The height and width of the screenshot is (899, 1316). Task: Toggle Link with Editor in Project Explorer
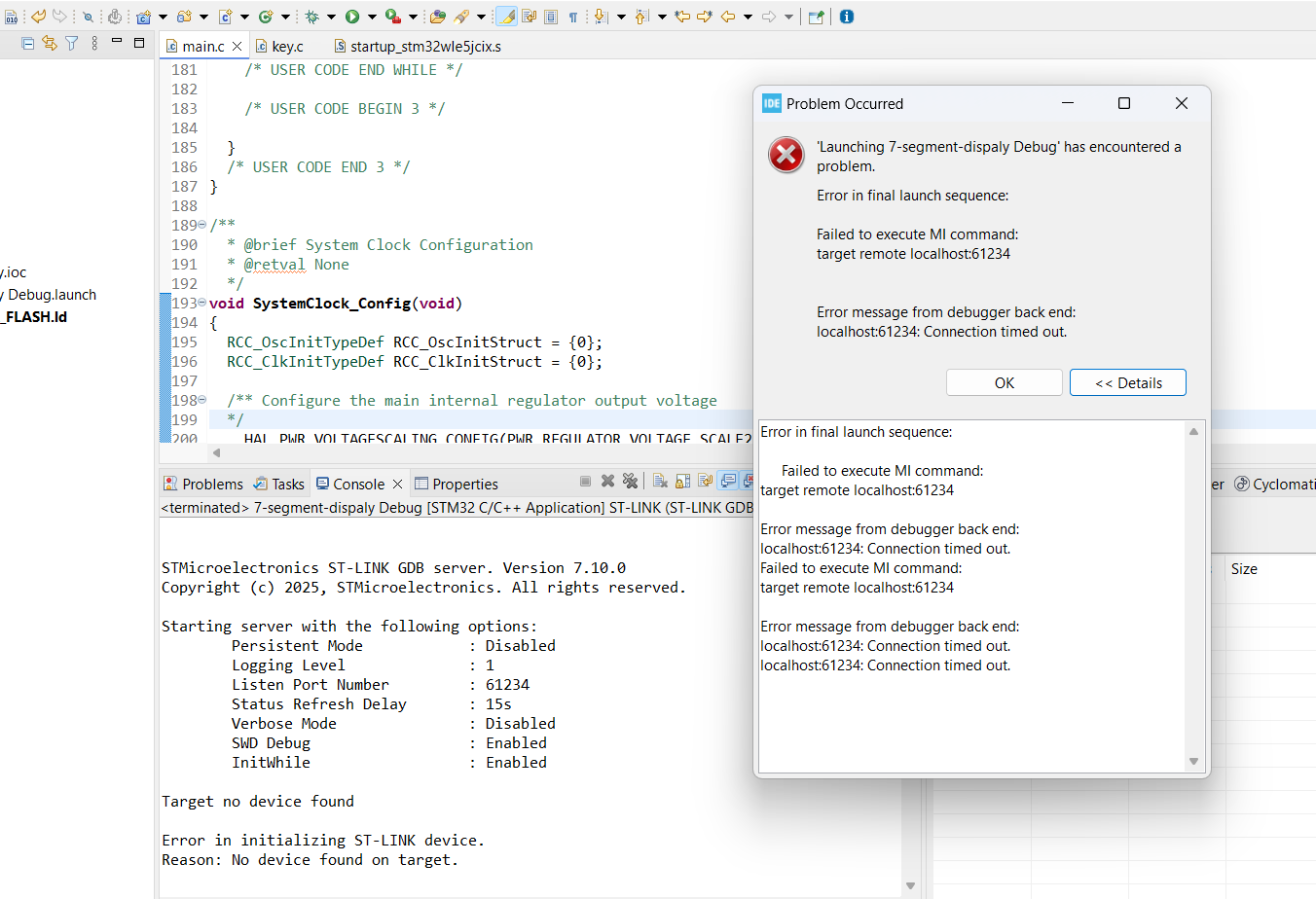pos(49,45)
